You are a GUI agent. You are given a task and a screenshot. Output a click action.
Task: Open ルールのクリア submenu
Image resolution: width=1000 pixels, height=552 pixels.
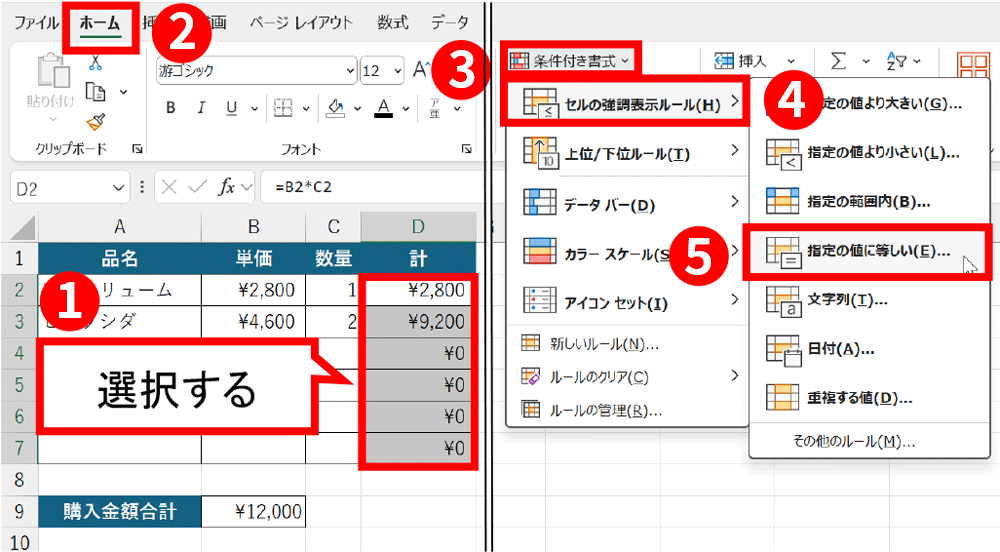pyautogui.click(x=627, y=377)
